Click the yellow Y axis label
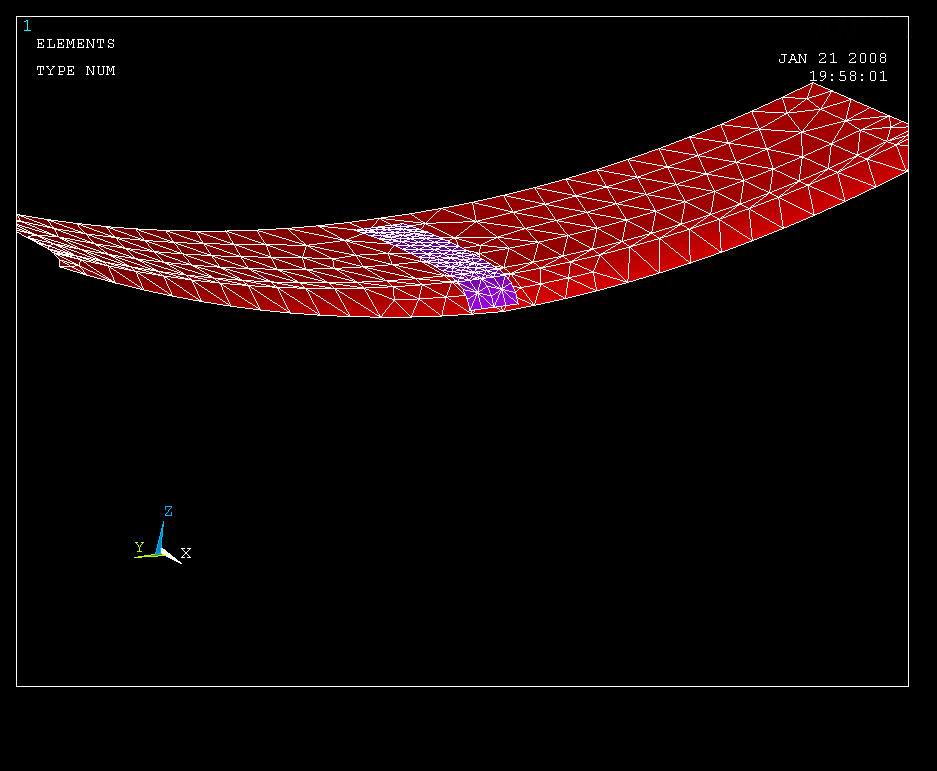The height and width of the screenshot is (771, 937). 139,547
